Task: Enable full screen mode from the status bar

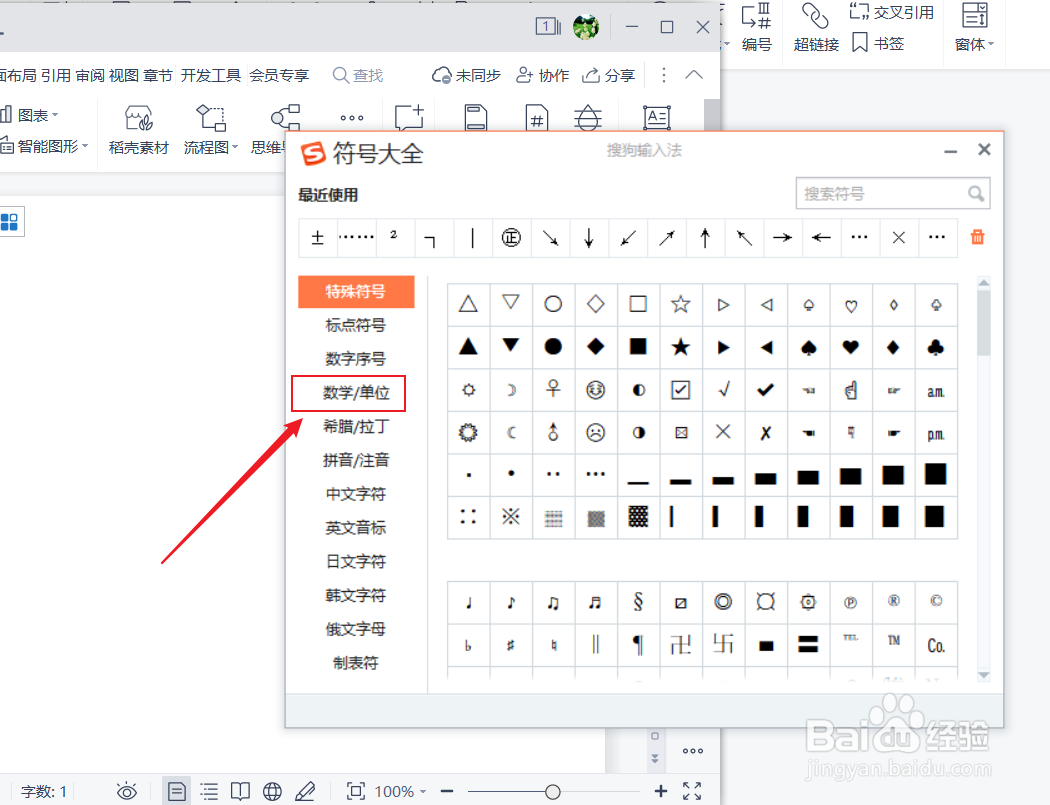Action: point(692,791)
